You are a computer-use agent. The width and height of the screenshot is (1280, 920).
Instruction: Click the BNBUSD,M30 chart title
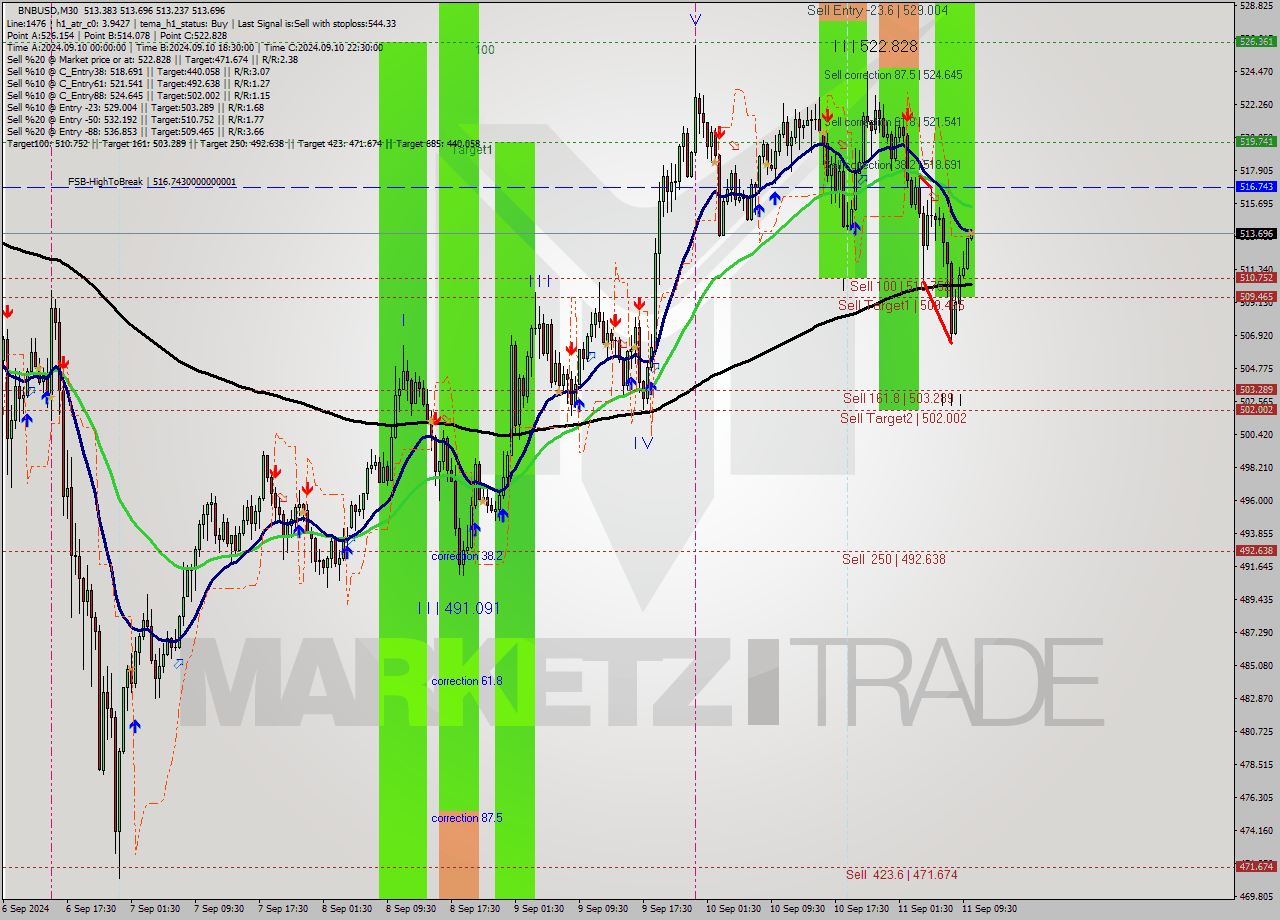48,10
